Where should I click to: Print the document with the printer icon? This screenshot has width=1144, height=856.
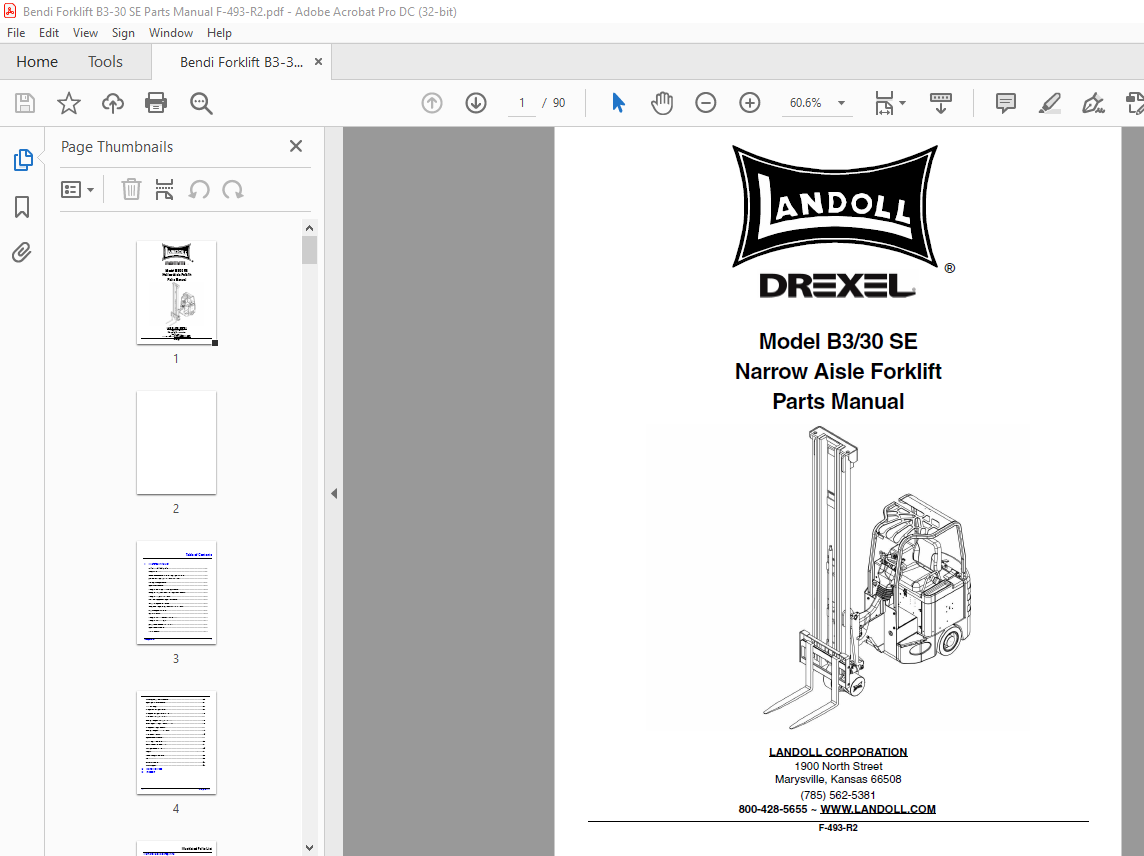156,103
